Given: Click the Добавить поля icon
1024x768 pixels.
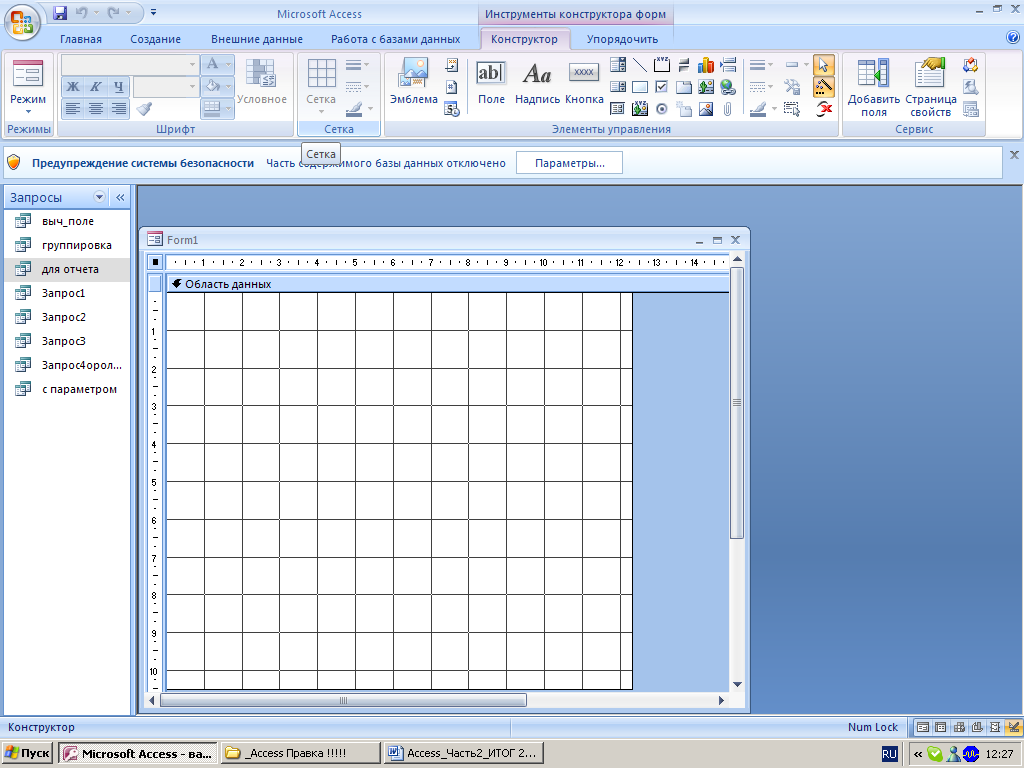Looking at the screenshot, I should coord(874,86).
